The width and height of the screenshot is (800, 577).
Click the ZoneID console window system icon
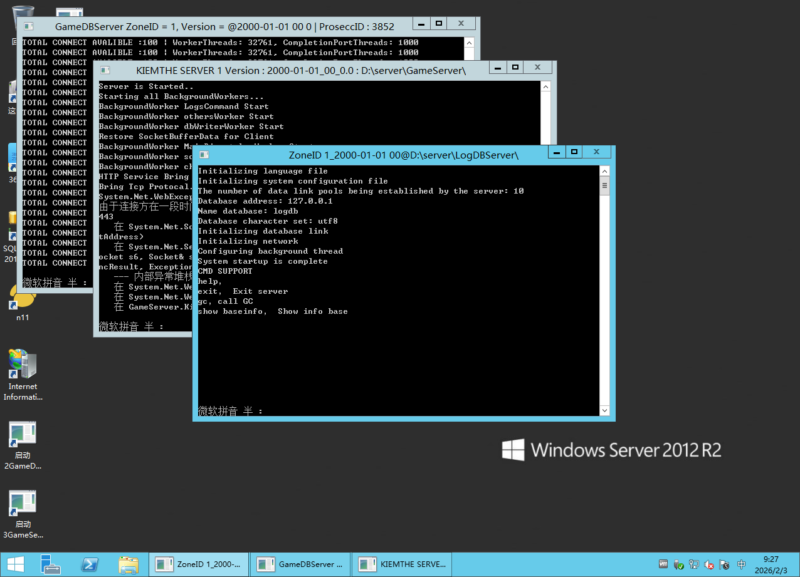(204, 155)
